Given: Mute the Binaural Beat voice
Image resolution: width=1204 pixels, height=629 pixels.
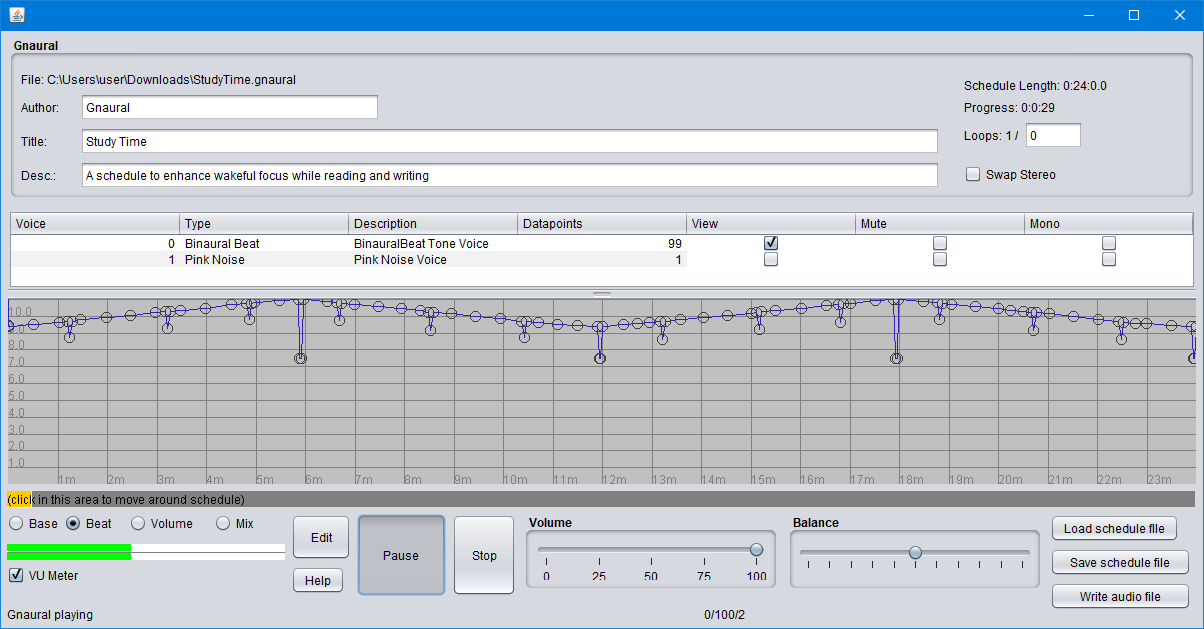Looking at the screenshot, I should (x=940, y=243).
